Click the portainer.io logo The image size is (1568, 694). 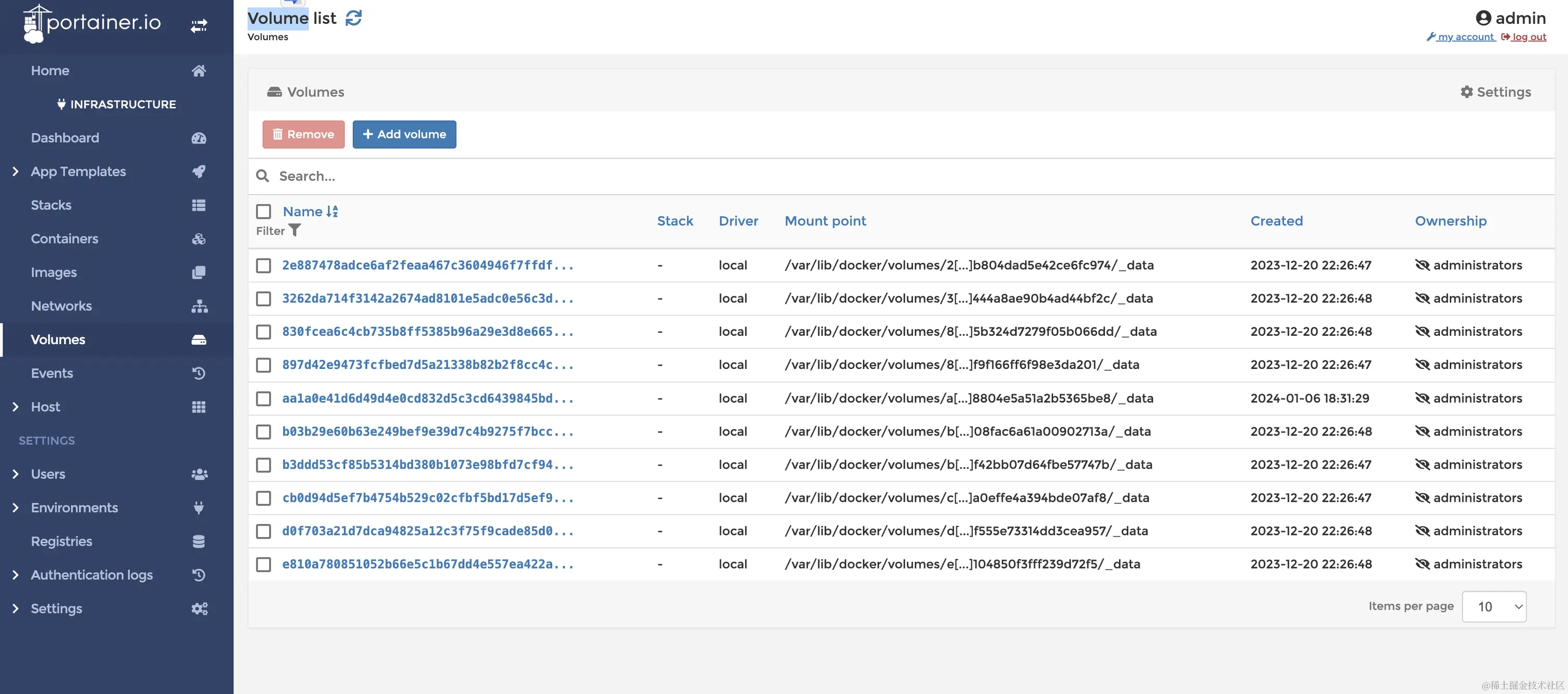pyautogui.click(x=92, y=23)
